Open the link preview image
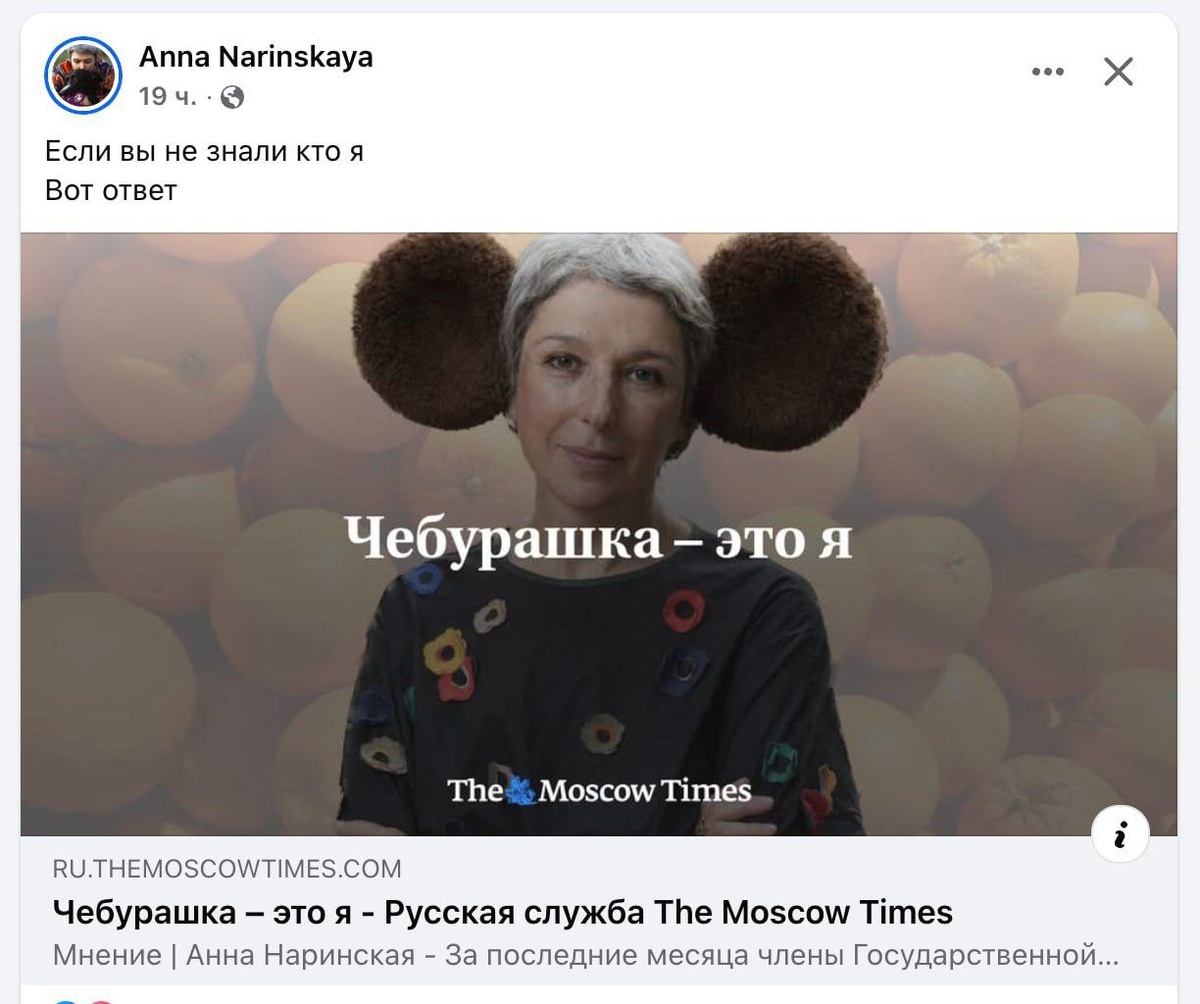The image size is (1200, 1004). pos(599,534)
